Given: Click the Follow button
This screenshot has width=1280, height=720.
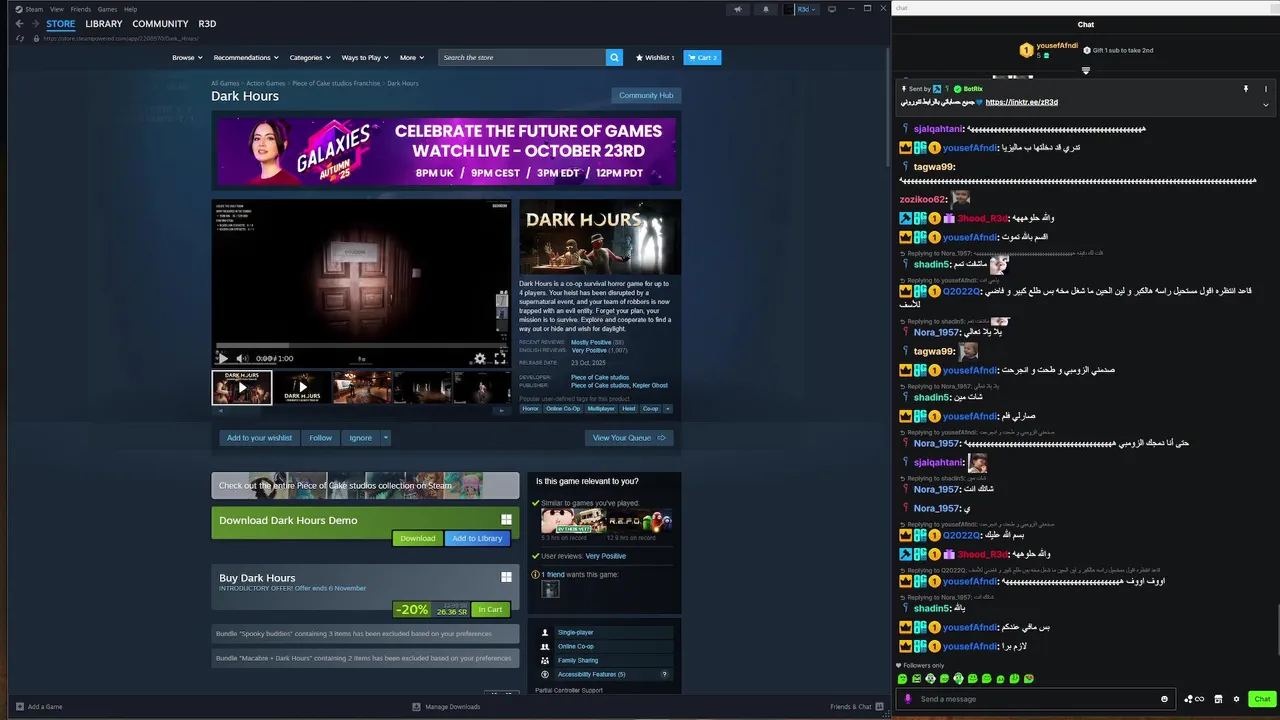Looking at the screenshot, I should click(320, 438).
